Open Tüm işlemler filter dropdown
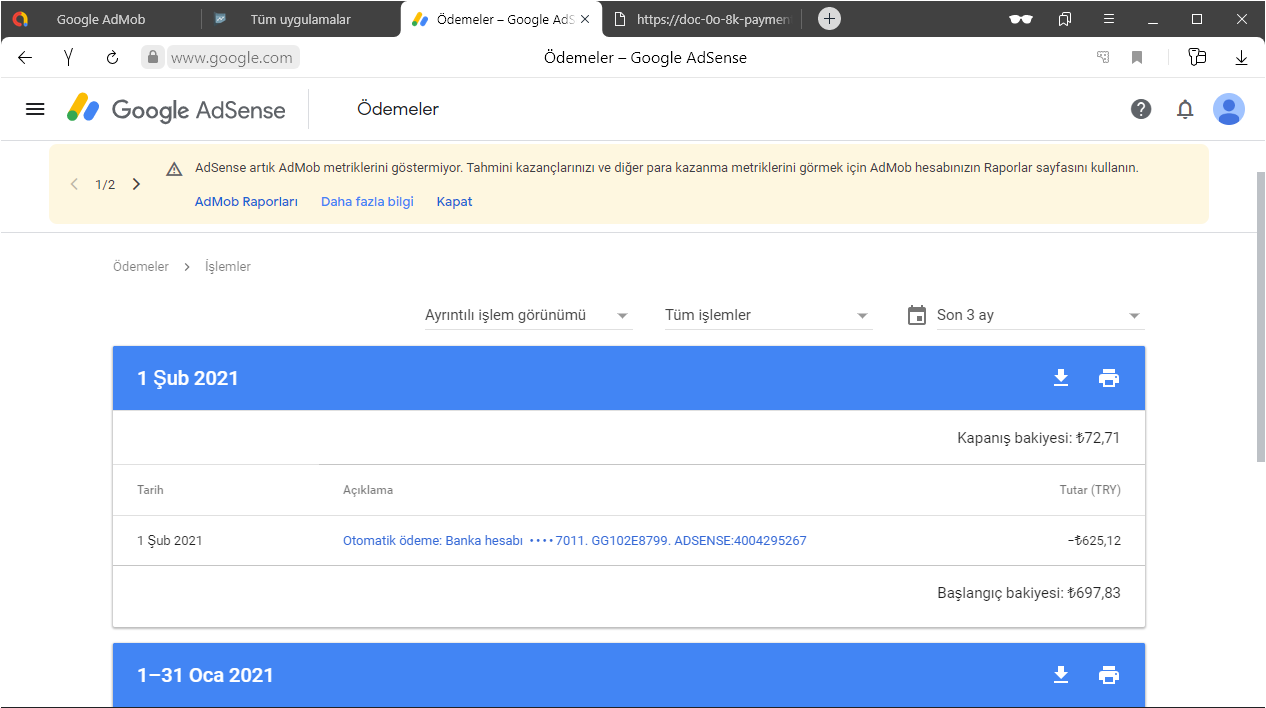 click(769, 315)
